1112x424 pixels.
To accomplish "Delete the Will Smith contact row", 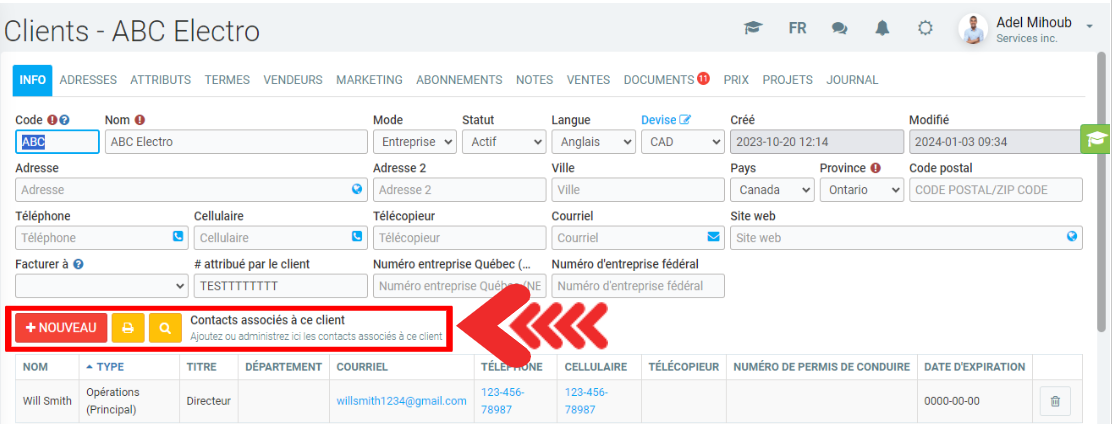I will pyautogui.click(x=1054, y=402).
